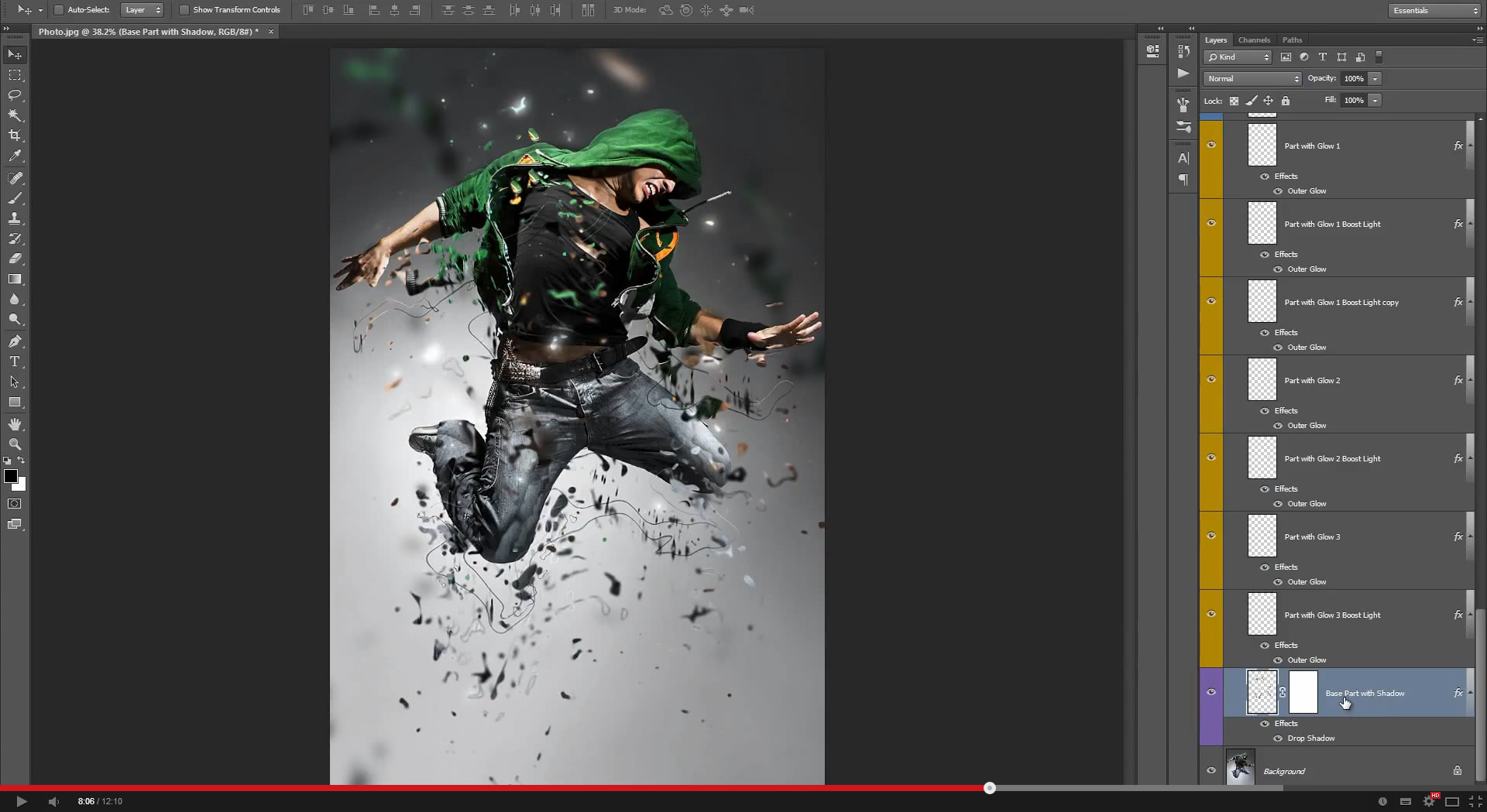Image resolution: width=1487 pixels, height=812 pixels.
Task: Play the video
Action: 22,801
